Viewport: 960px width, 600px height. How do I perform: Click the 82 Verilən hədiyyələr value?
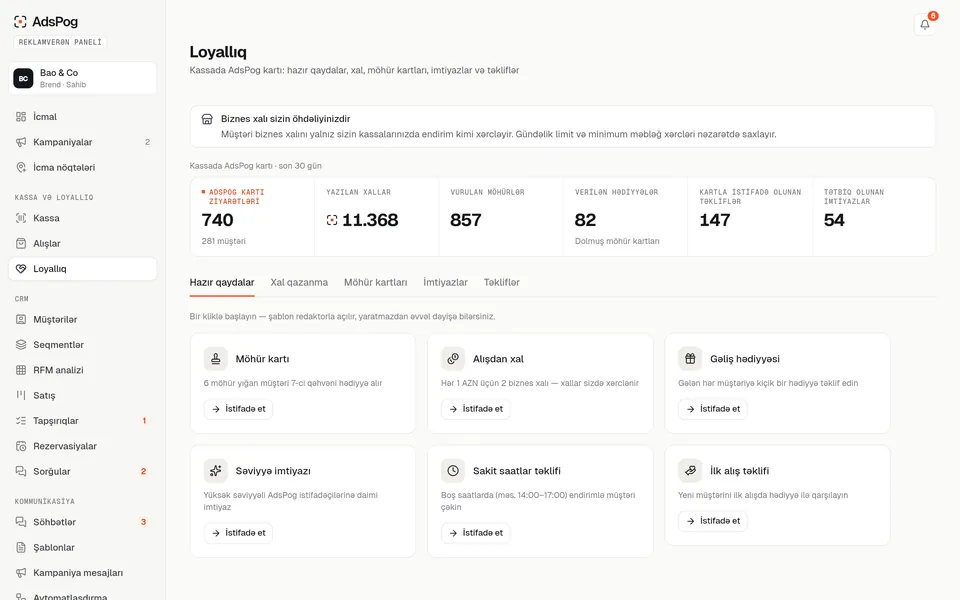click(585, 220)
